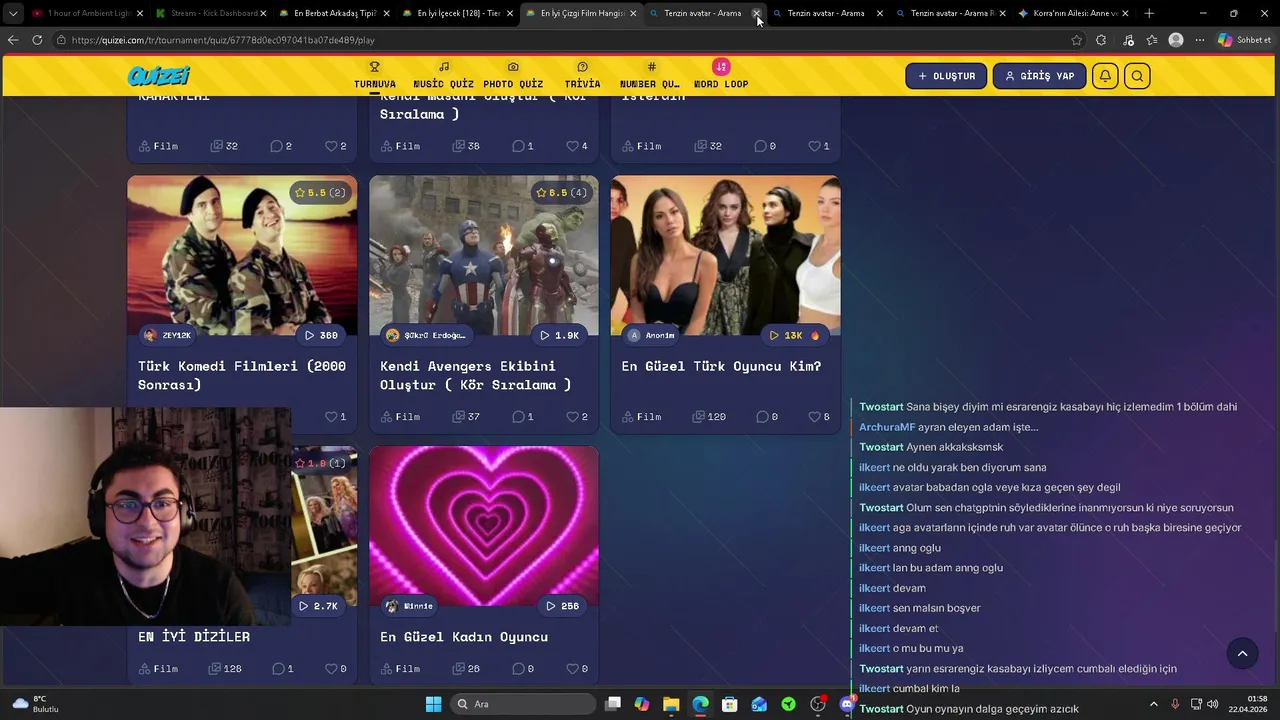Open the Trivia section
The width and height of the screenshot is (1280, 720).
tap(582, 76)
